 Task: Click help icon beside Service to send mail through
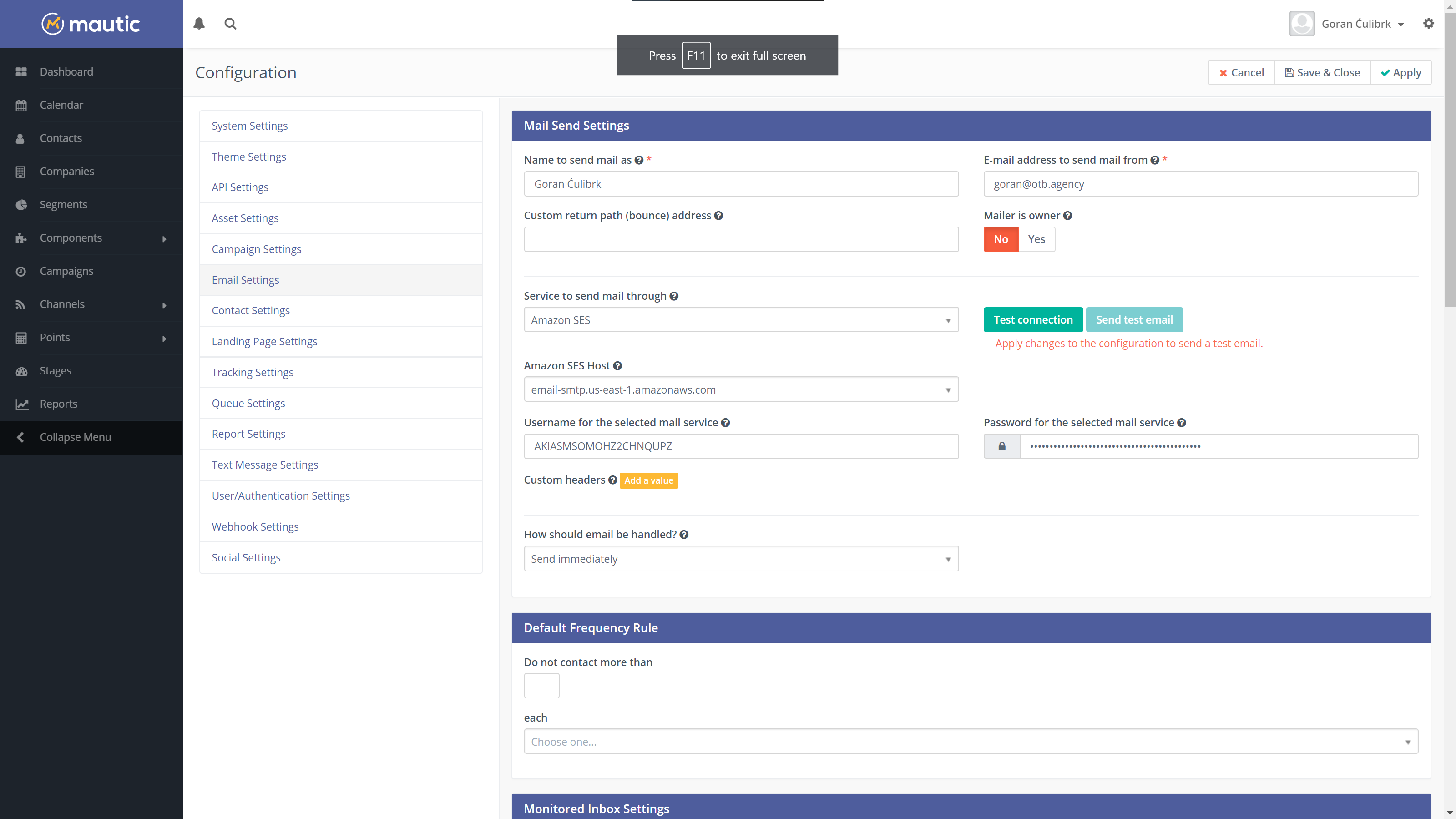674,296
